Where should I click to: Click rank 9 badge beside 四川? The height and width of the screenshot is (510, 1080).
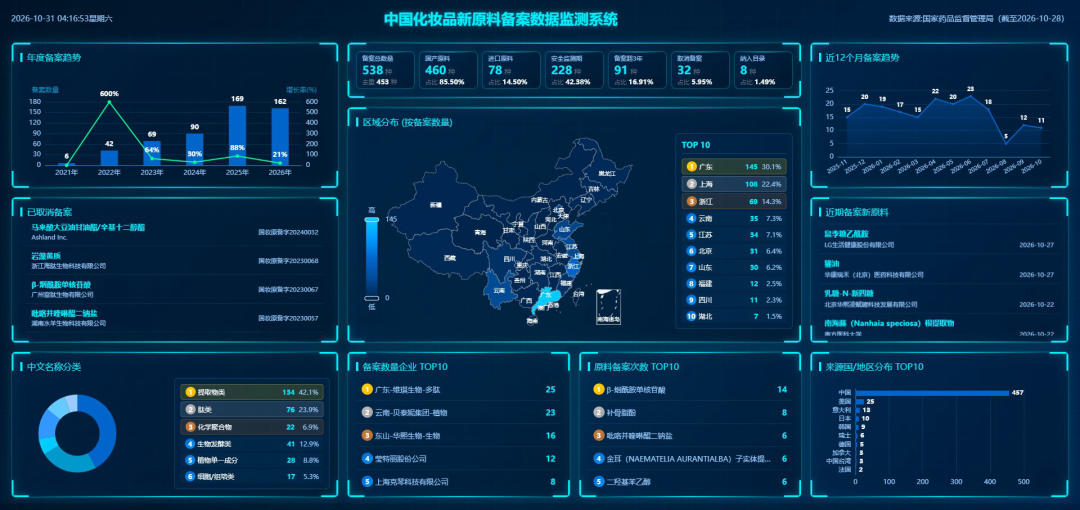(692, 300)
